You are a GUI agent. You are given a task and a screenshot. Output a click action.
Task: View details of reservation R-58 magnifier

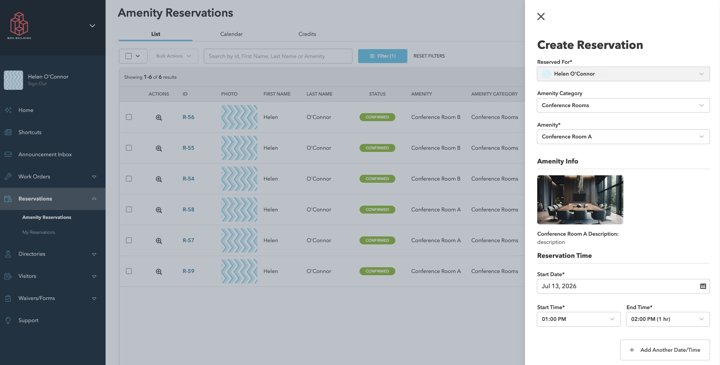(159, 210)
